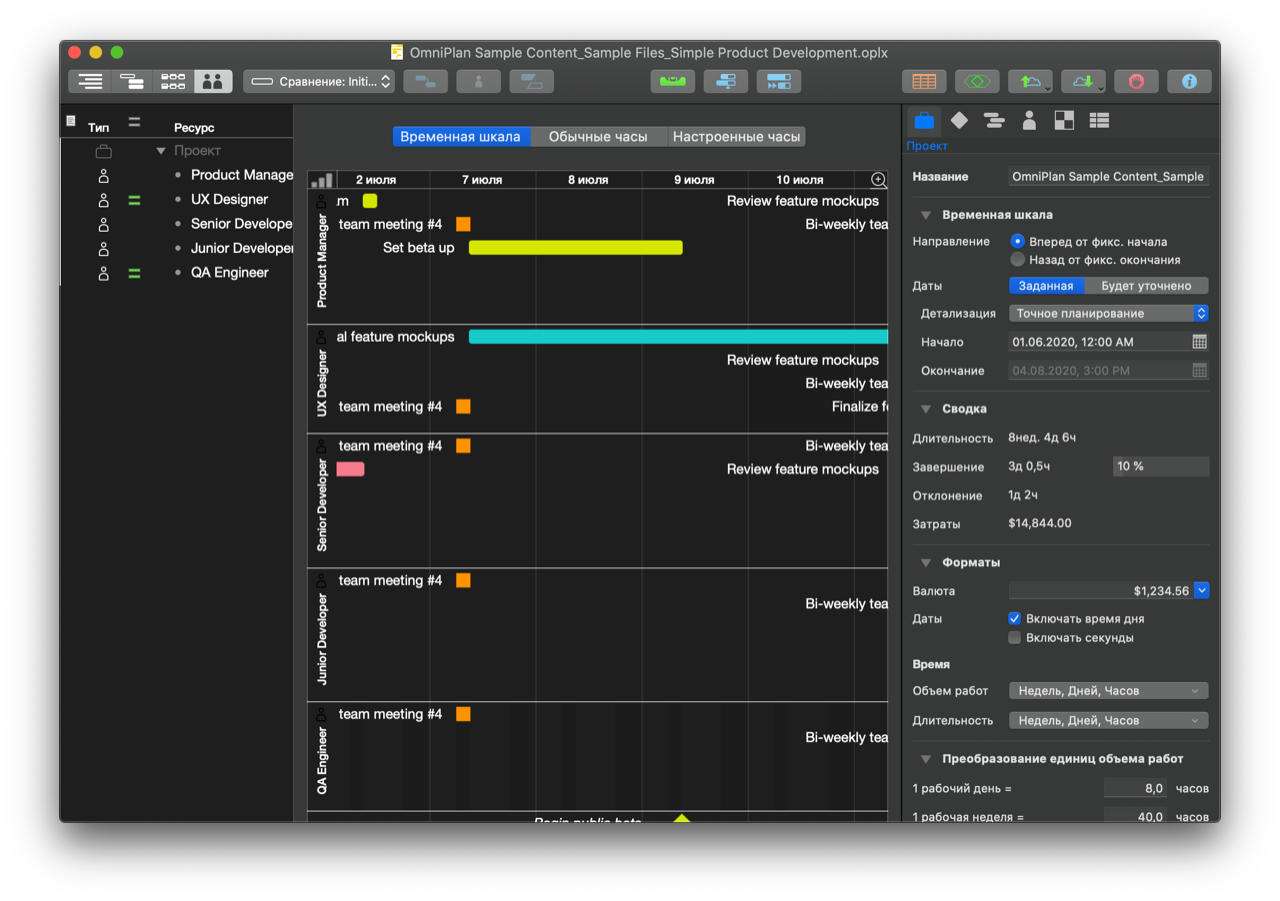1280x901 pixels.
Task: Toggle Включать время дня checkbox
Action: [x=1014, y=619]
